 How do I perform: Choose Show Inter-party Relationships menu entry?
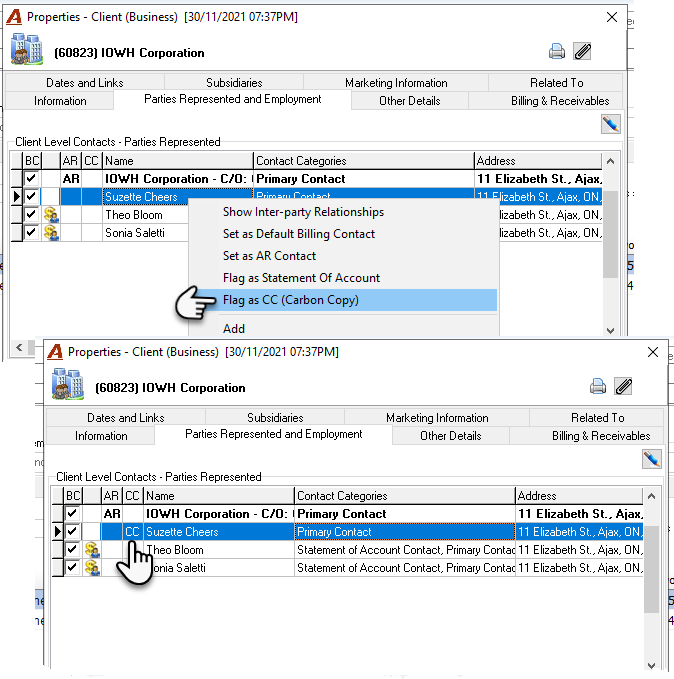[x=343, y=212]
